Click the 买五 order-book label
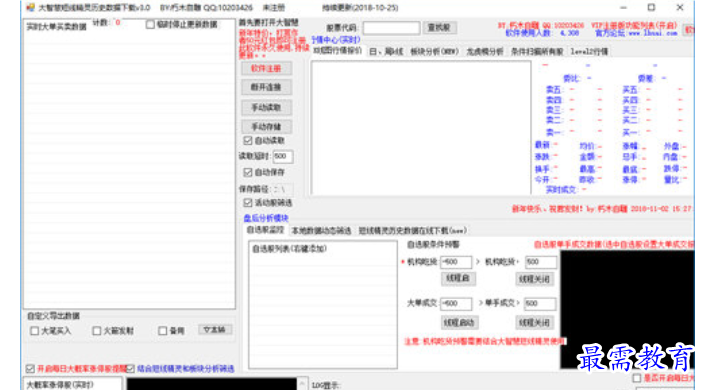 tap(630, 90)
